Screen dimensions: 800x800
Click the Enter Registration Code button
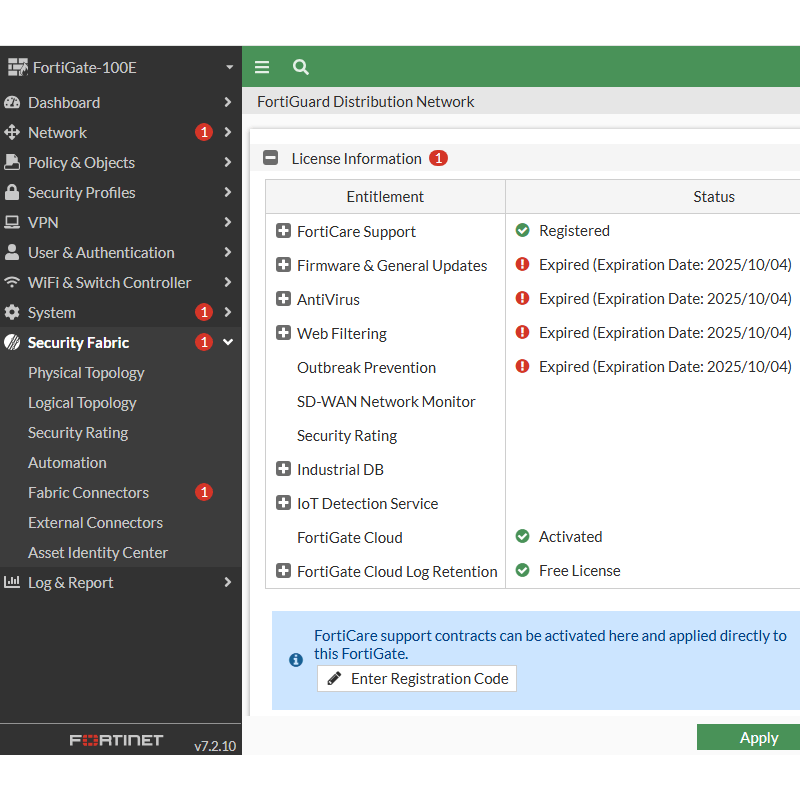coord(417,678)
